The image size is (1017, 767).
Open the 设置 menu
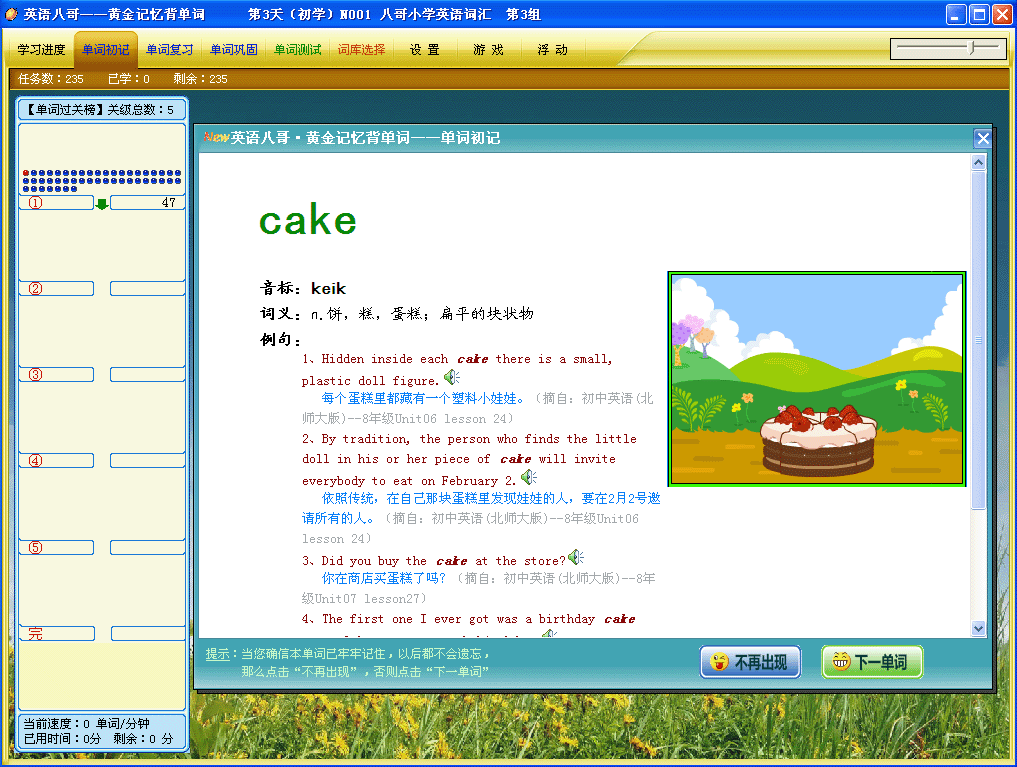coord(425,49)
